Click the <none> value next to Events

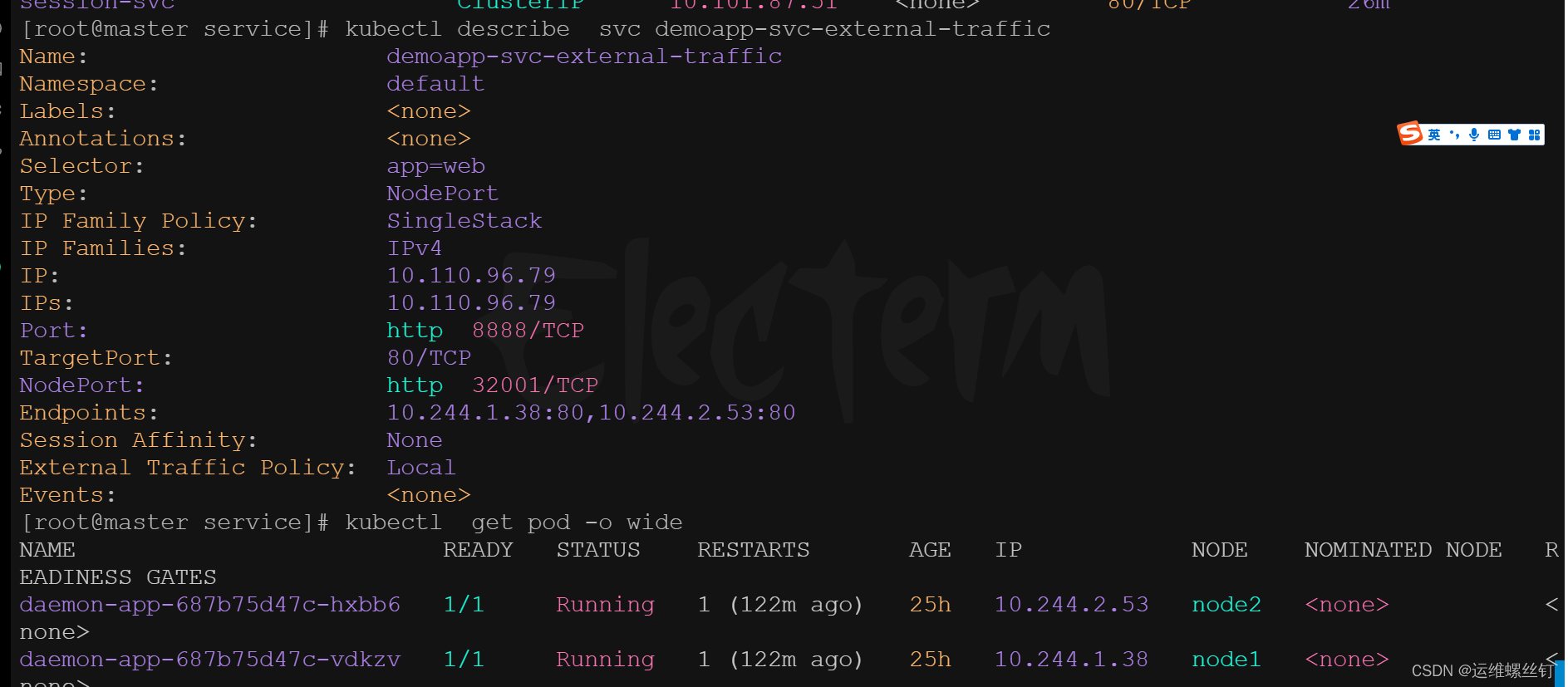(x=429, y=495)
